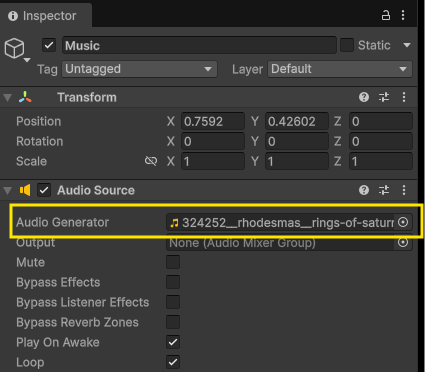425x372 pixels.
Task: Toggle the Music GameObject active checkbox
Action: [49, 45]
